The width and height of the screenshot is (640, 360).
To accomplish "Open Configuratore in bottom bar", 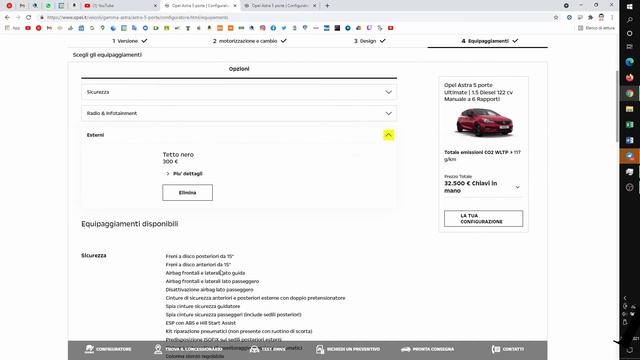I will click(108, 349).
